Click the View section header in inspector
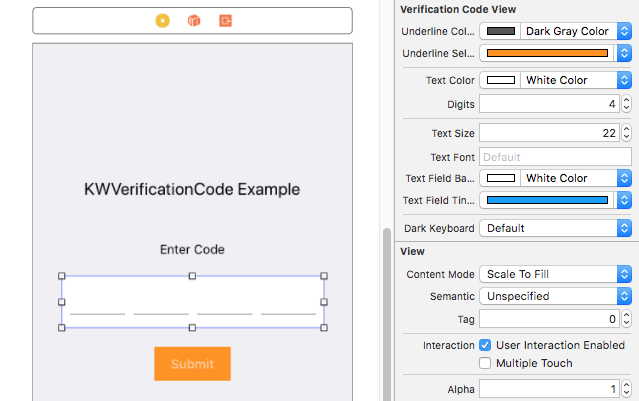The image size is (639, 401). click(412, 251)
